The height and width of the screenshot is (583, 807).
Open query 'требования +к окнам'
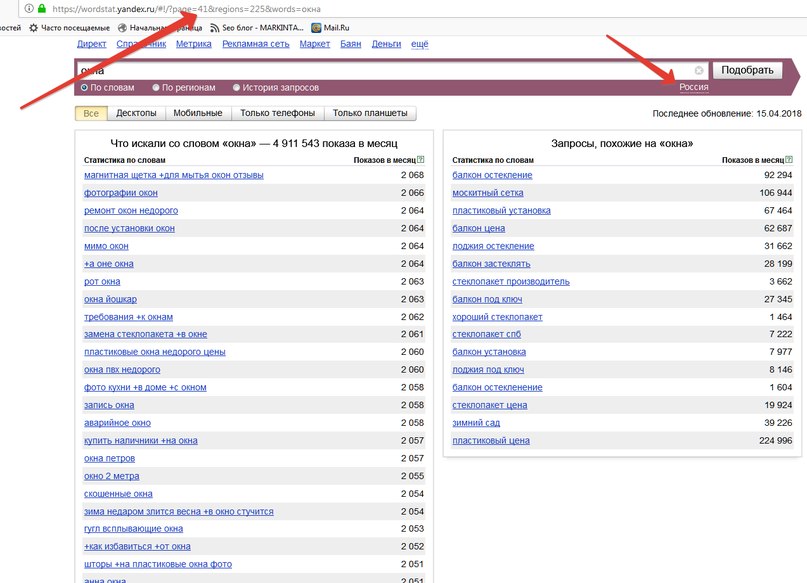[x=128, y=317]
